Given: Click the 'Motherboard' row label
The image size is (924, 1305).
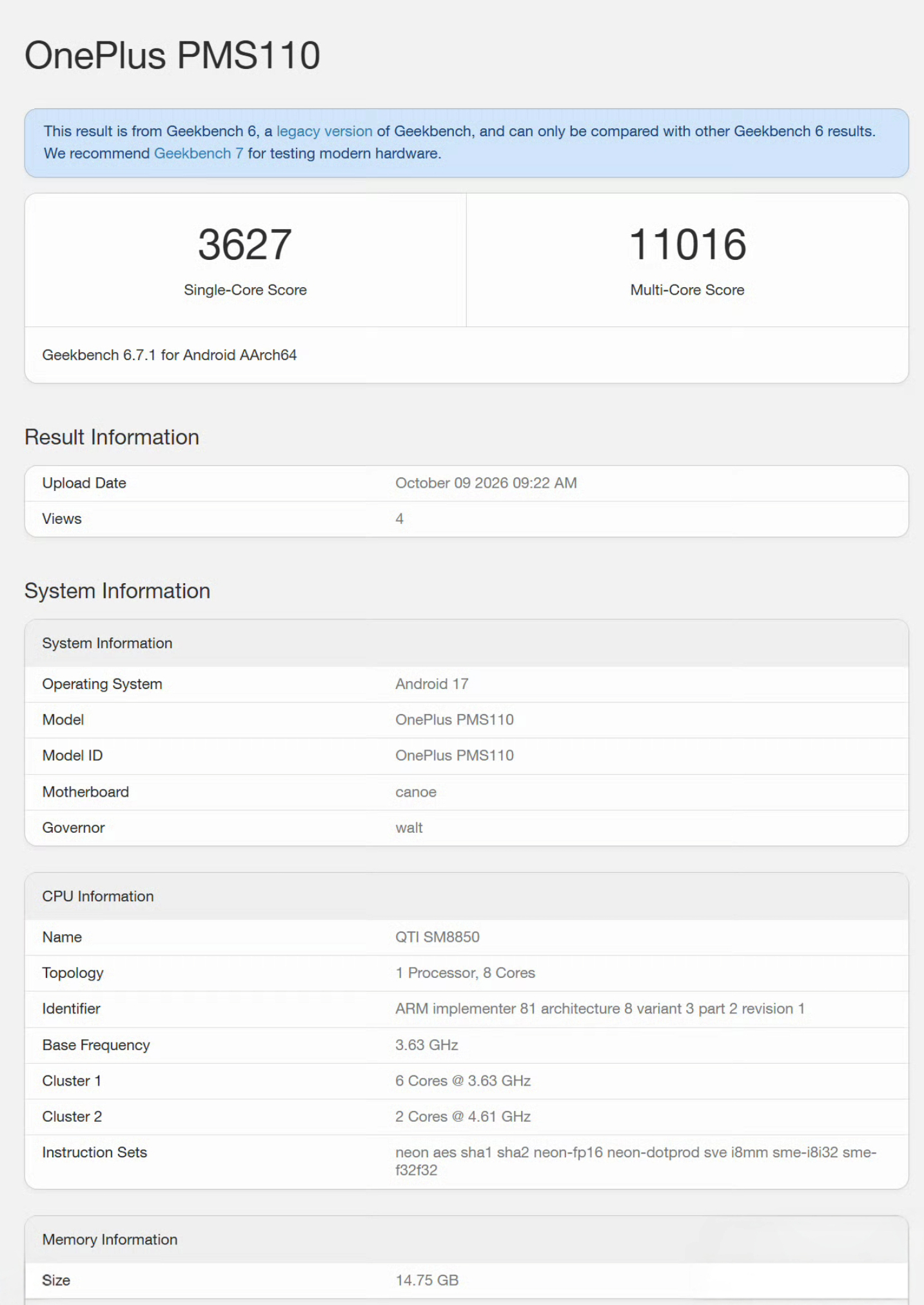Looking at the screenshot, I should pos(86,792).
